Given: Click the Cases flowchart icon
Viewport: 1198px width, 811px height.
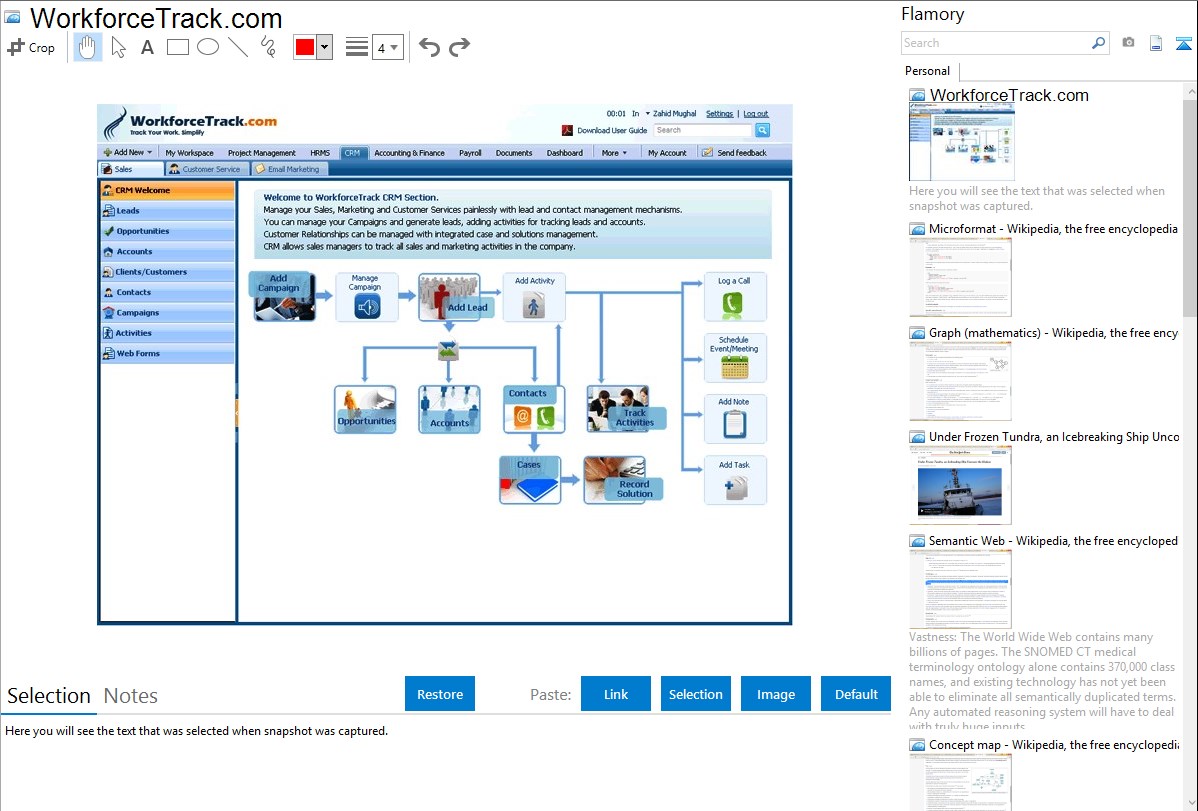Looking at the screenshot, I should coord(530,480).
